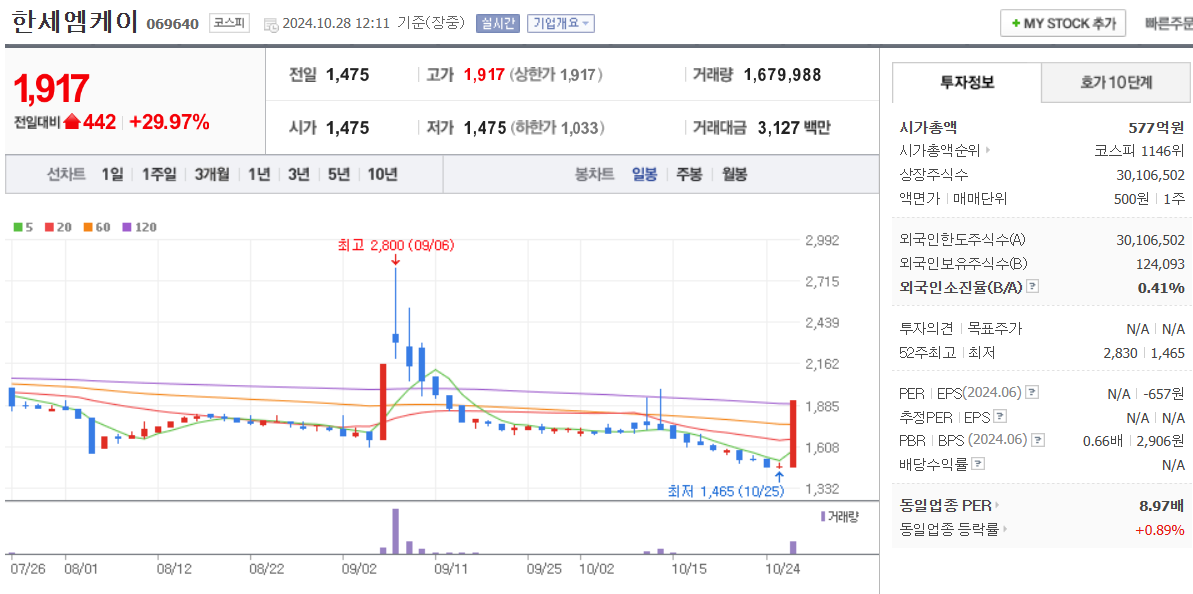Click the 빠른주문 quick order link
Image resolution: width=1193 pixels, height=594 pixels.
(1169, 24)
